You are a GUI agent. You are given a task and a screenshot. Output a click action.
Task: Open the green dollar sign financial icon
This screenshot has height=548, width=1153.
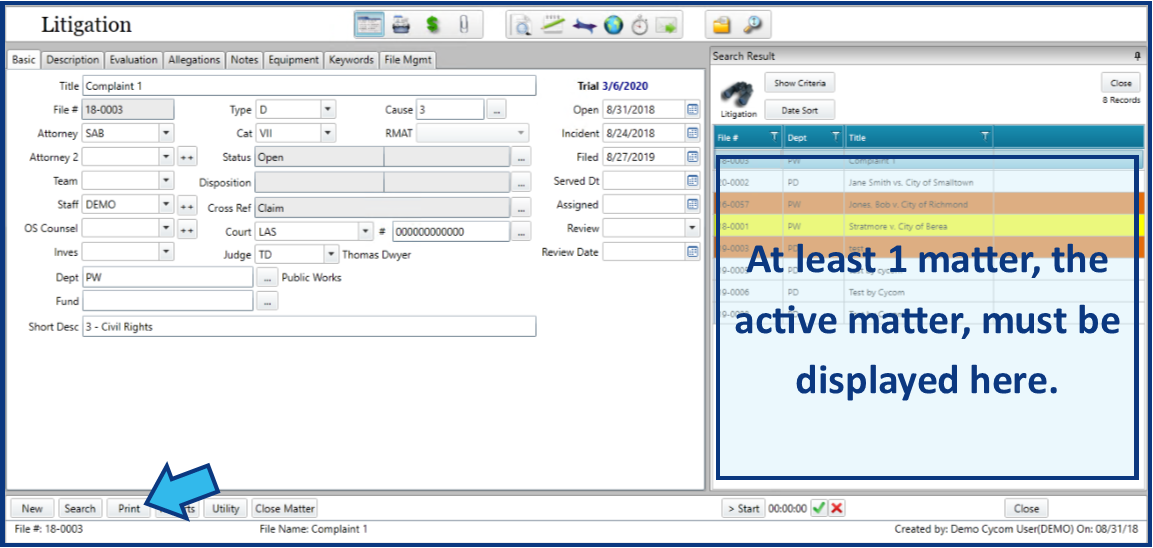click(x=433, y=25)
